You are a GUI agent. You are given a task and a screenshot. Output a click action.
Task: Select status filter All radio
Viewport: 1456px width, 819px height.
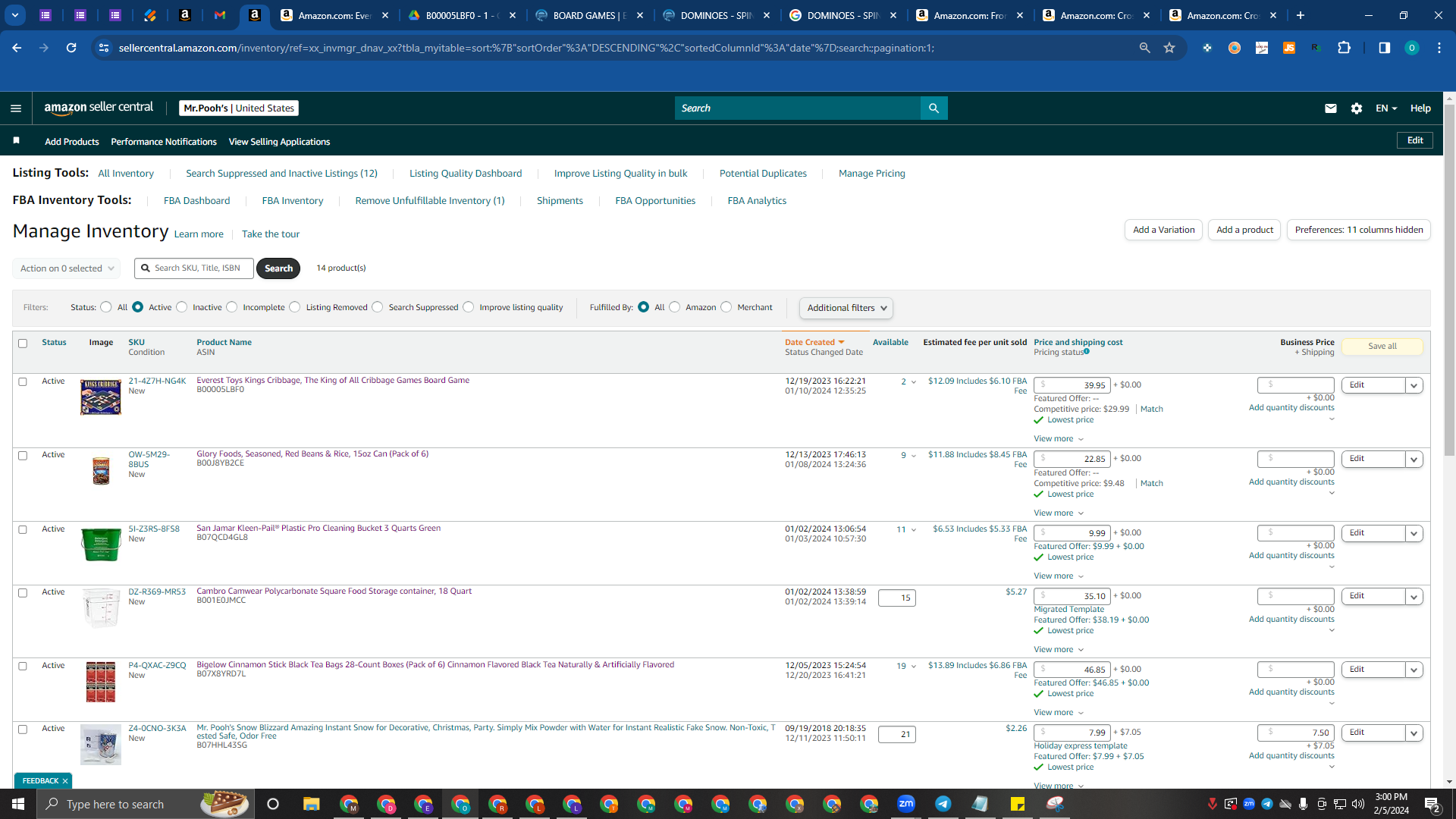pyautogui.click(x=106, y=307)
